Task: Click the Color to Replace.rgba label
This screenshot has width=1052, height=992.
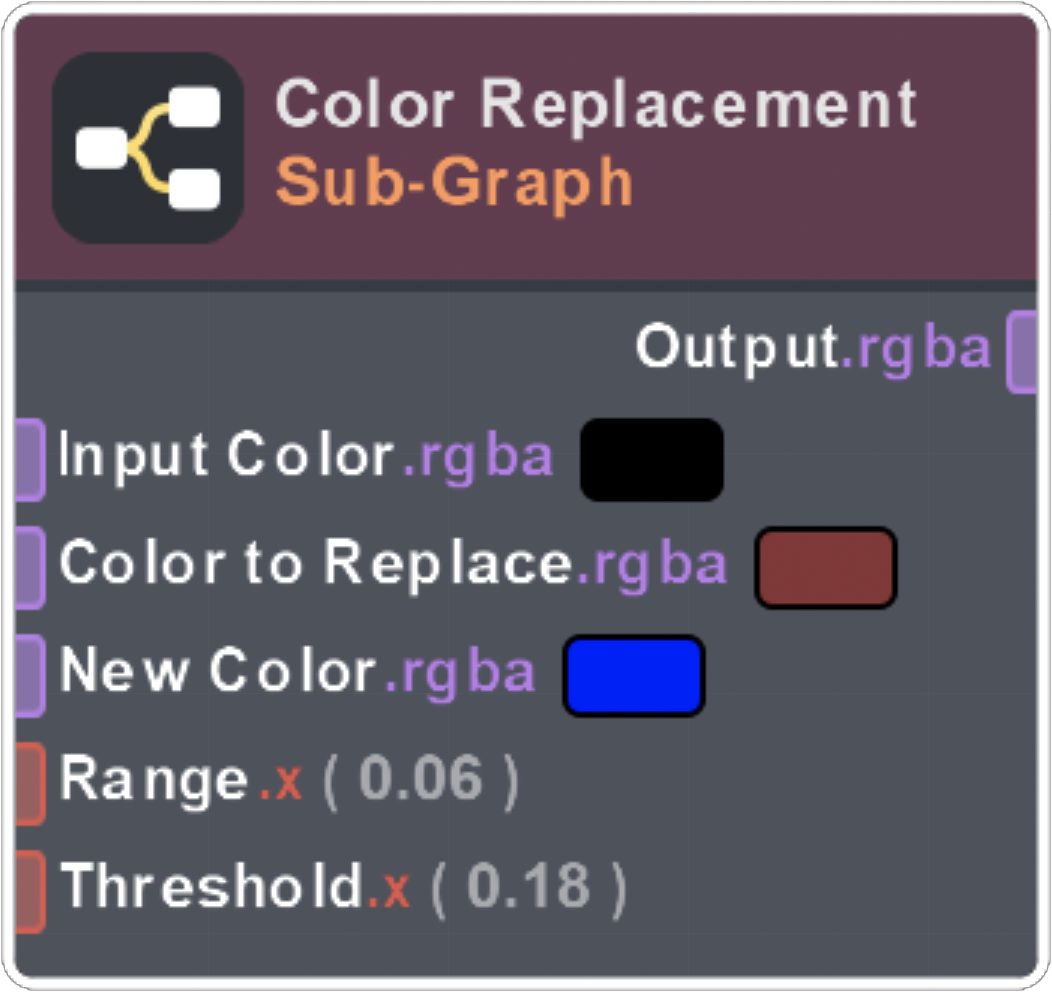Action: coord(392,565)
